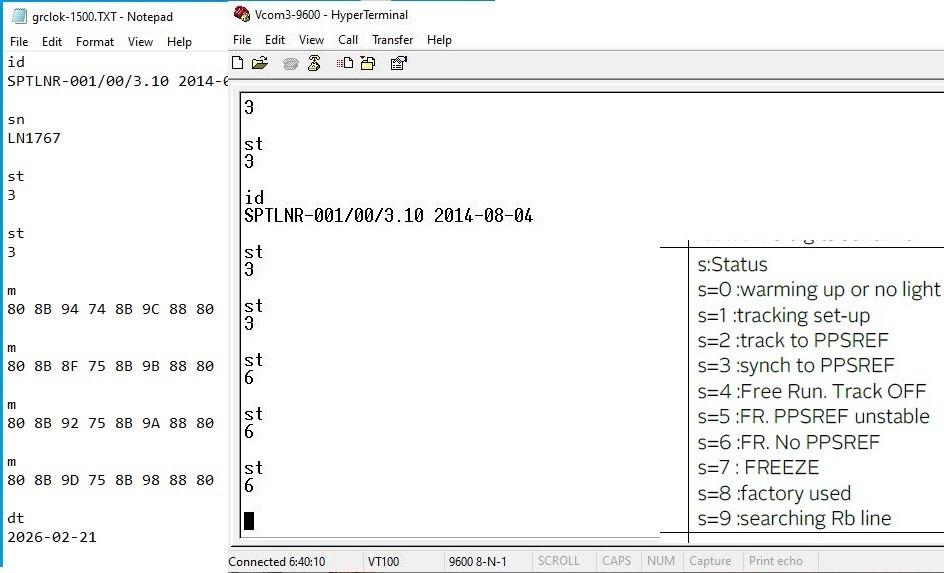Click the New connection icon in HyperTerminal toolbar
This screenshot has height=573, width=944.
coord(238,63)
